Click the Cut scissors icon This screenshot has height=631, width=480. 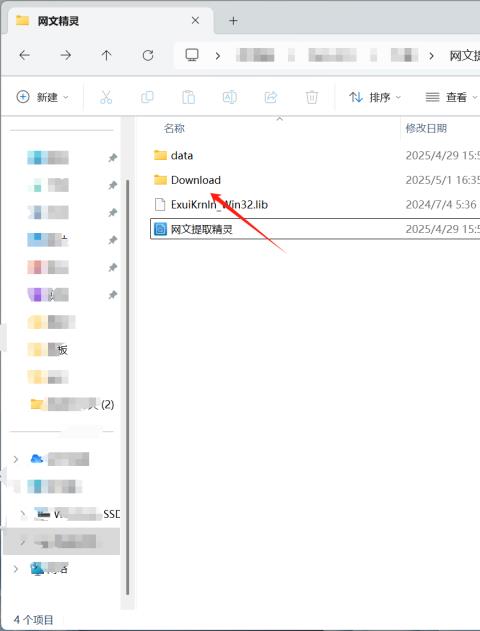(106, 97)
